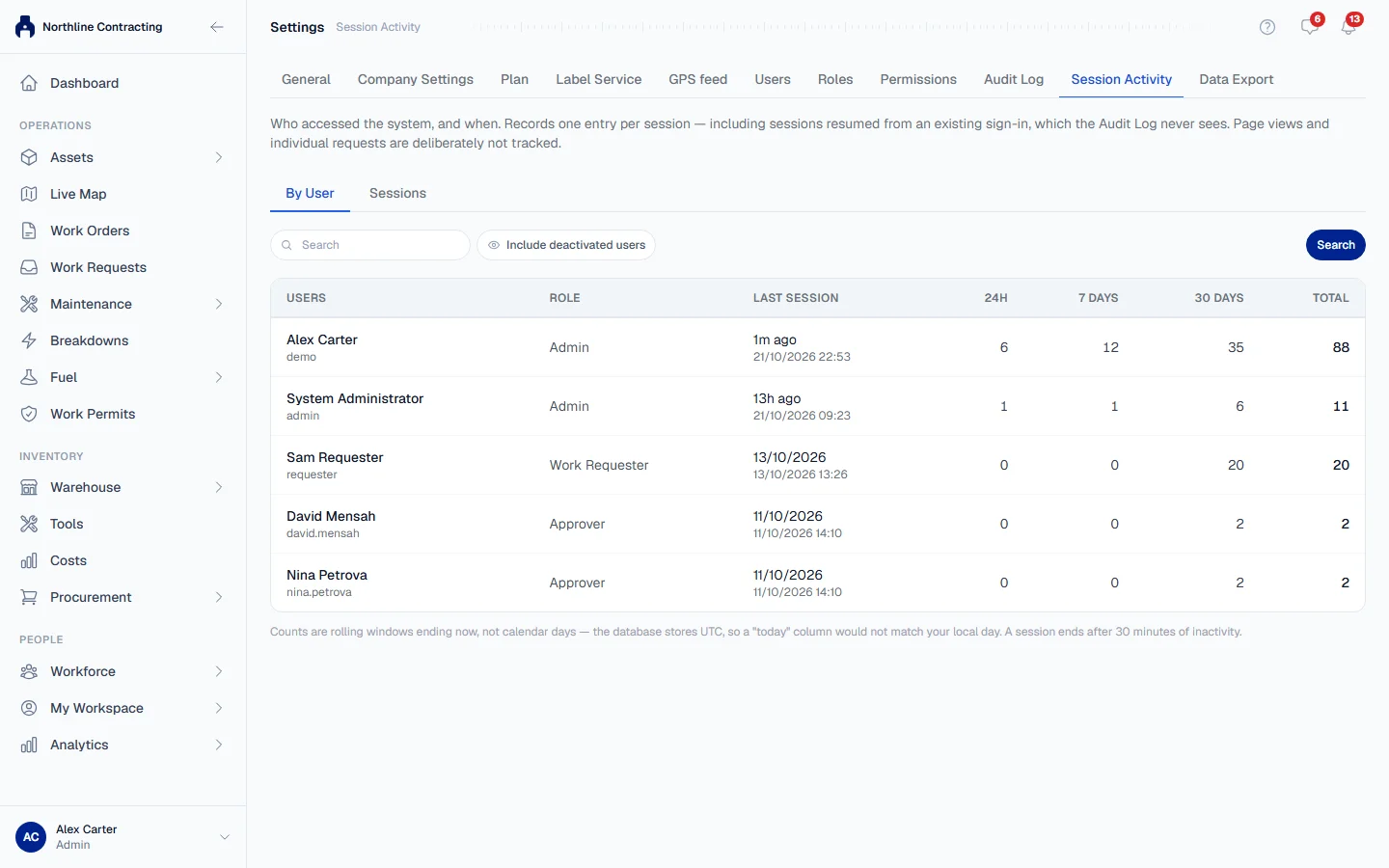The width and height of the screenshot is (1389, 868).
Task: Click the Work Requests inbox icon
Action: [x=29, y=267]
